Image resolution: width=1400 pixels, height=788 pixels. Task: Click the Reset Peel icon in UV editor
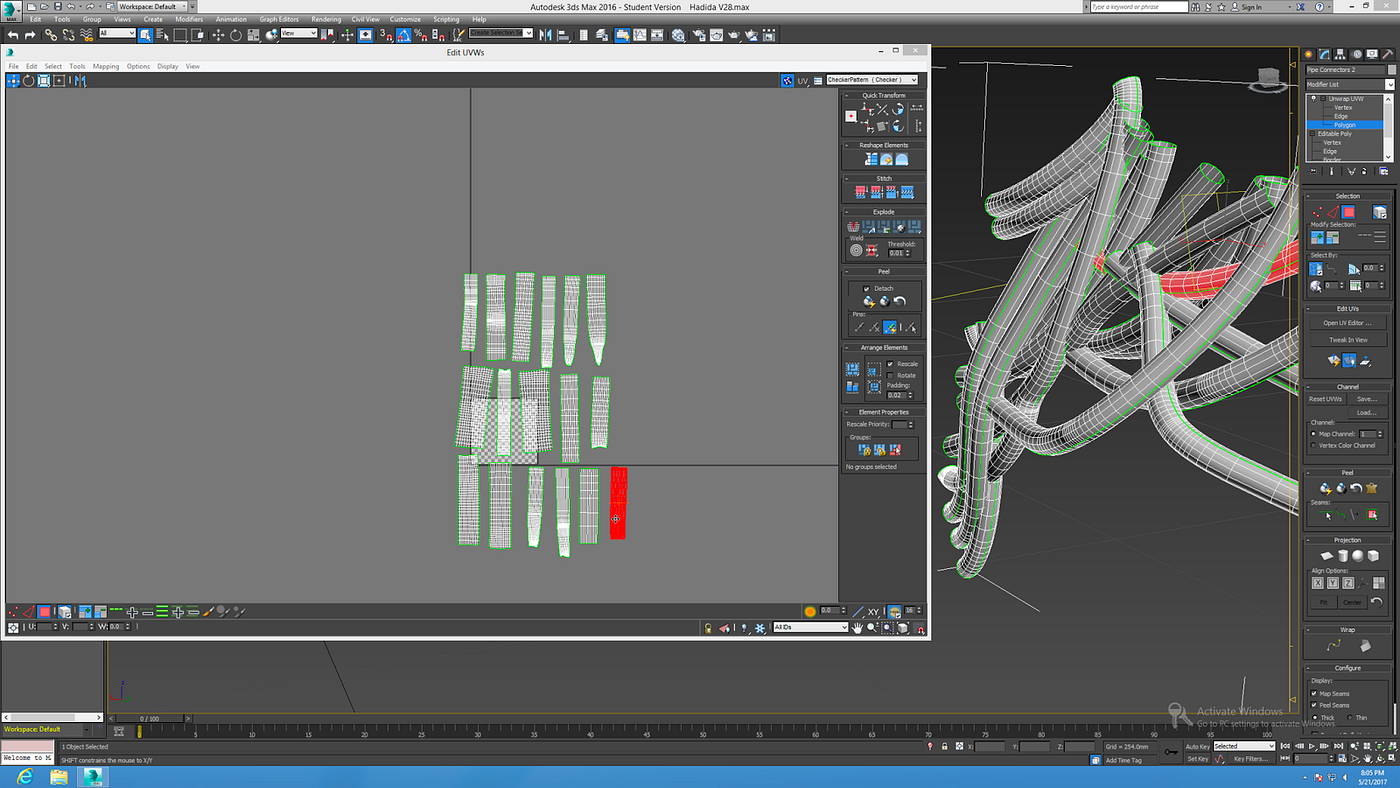[900, 301]
